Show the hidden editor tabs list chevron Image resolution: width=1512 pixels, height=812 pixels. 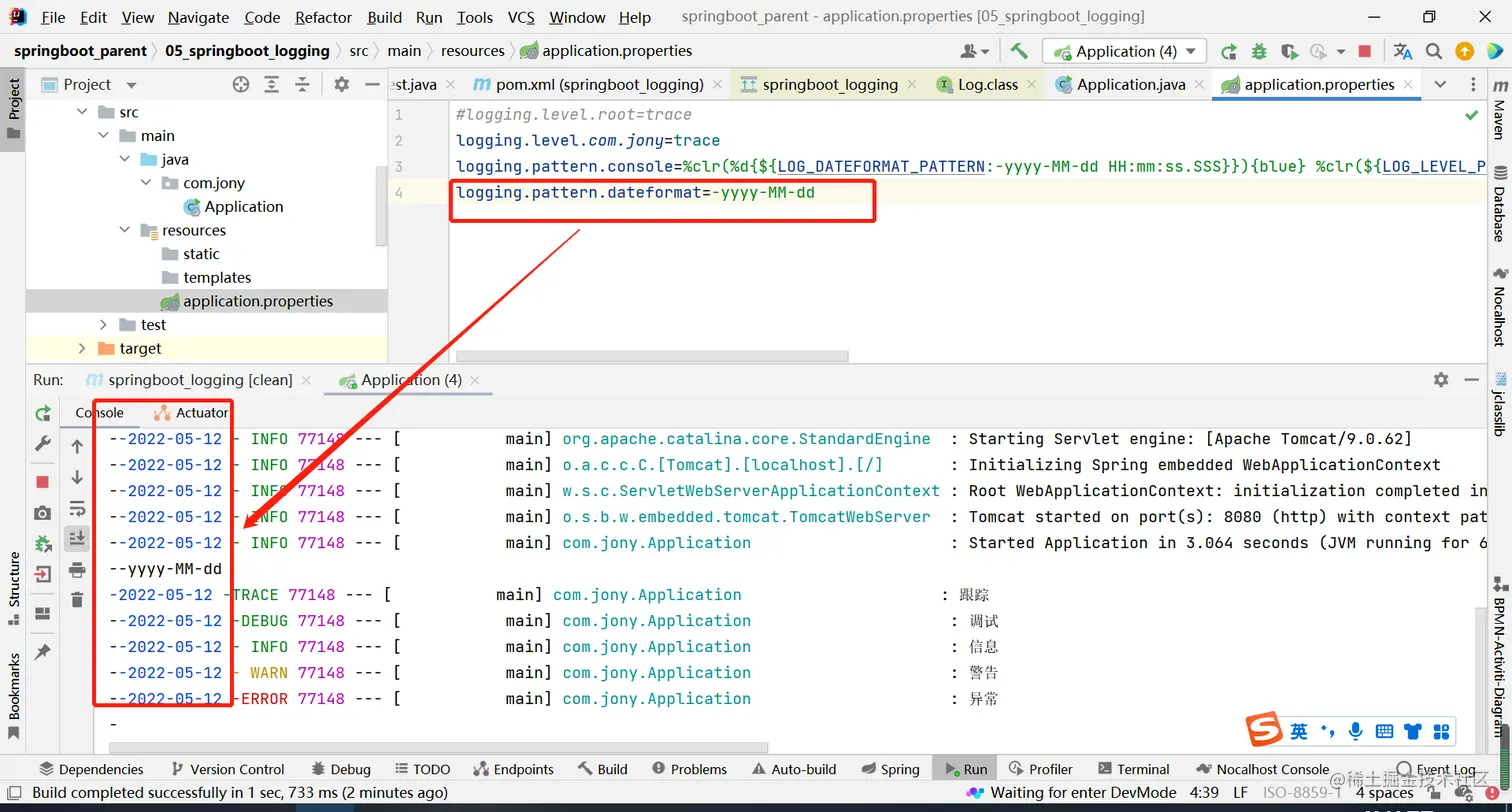[x=1440, y=85]
